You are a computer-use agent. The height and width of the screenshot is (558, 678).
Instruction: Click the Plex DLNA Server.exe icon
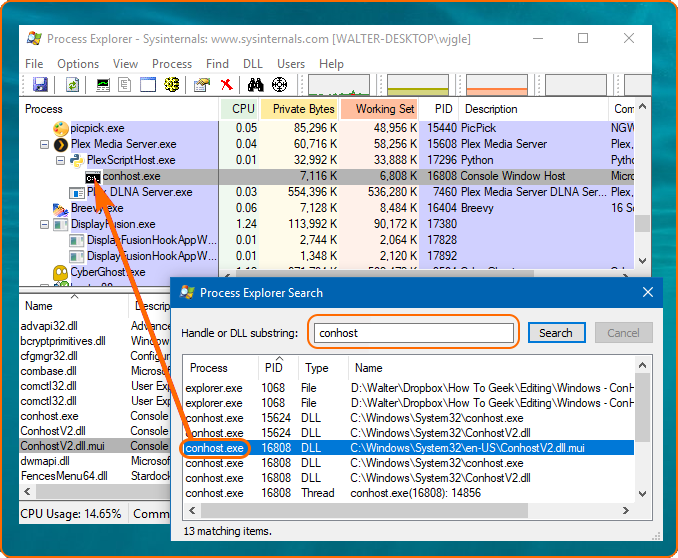click(x=77, y=192)
